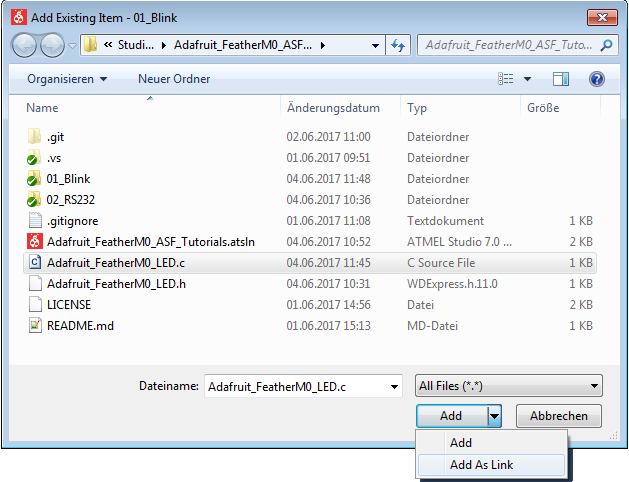Select the LICENSE file icon
629x482 pixels.
(35, 304)
